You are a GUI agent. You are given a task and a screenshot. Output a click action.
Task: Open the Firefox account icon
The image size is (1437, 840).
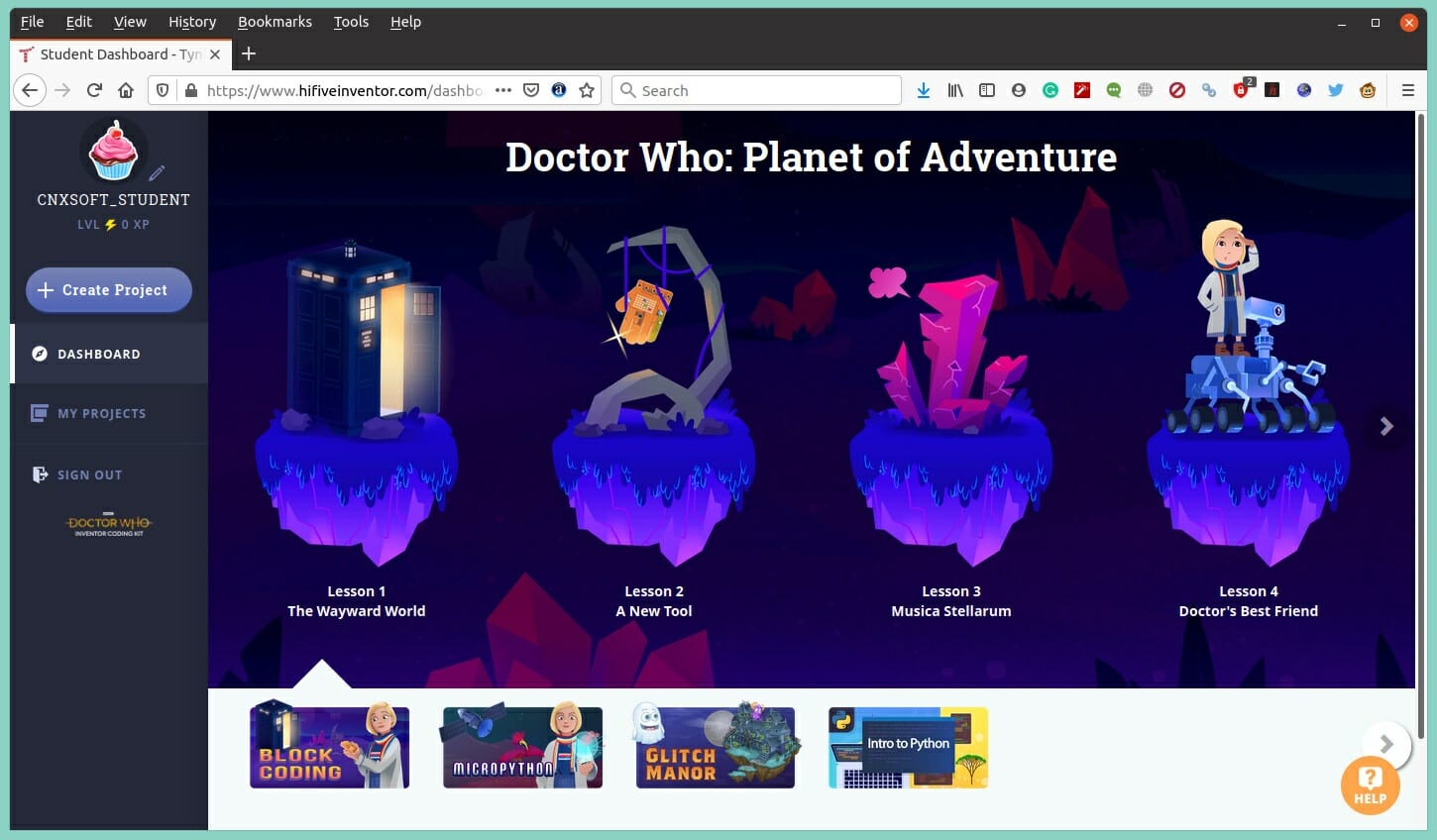tap(1019, 90)
